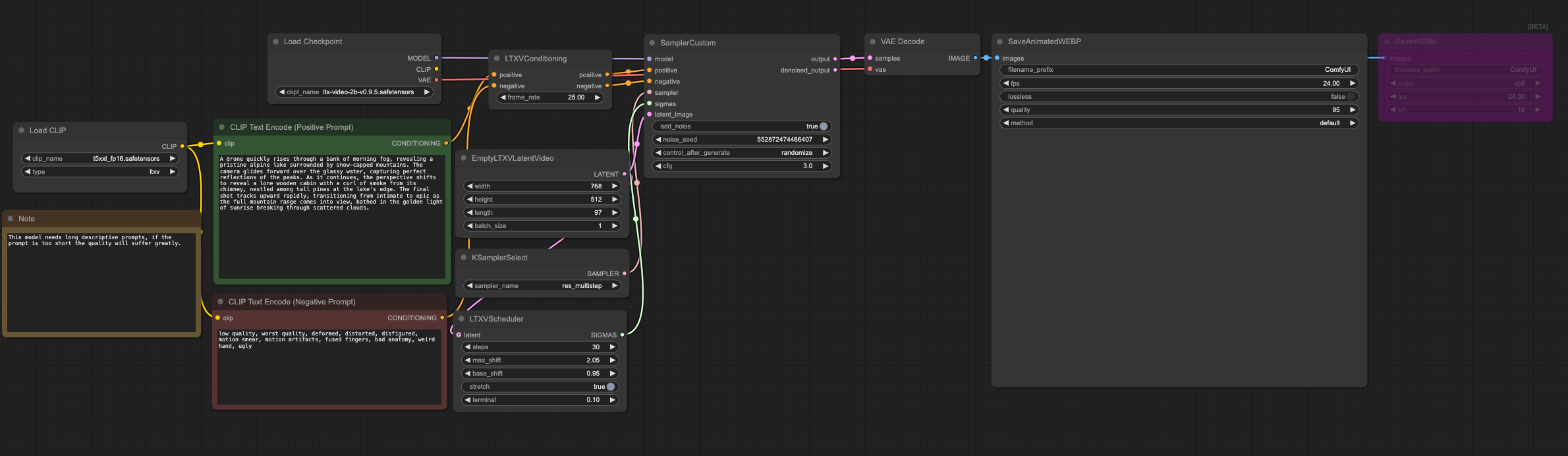The width and height of the screenshot is (1568, 456).
Task: Select next checkpoint with ckpt_name right arrow
Action: (x=426, y=92)
